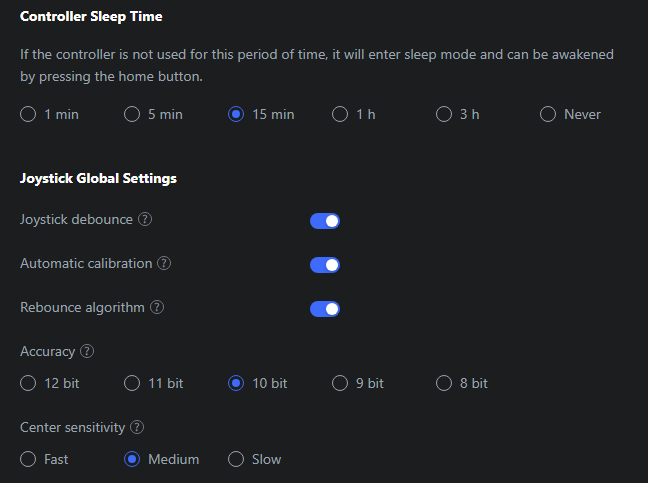Select the 15 min sleep option

236,115
